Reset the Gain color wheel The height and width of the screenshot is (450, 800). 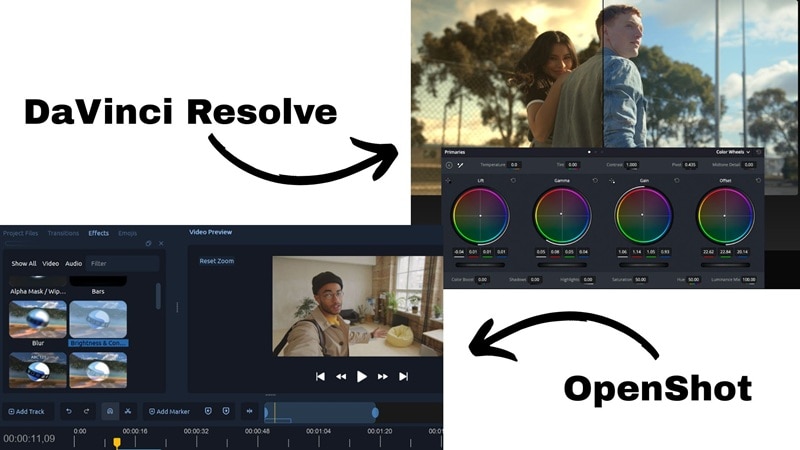[677, 181]
